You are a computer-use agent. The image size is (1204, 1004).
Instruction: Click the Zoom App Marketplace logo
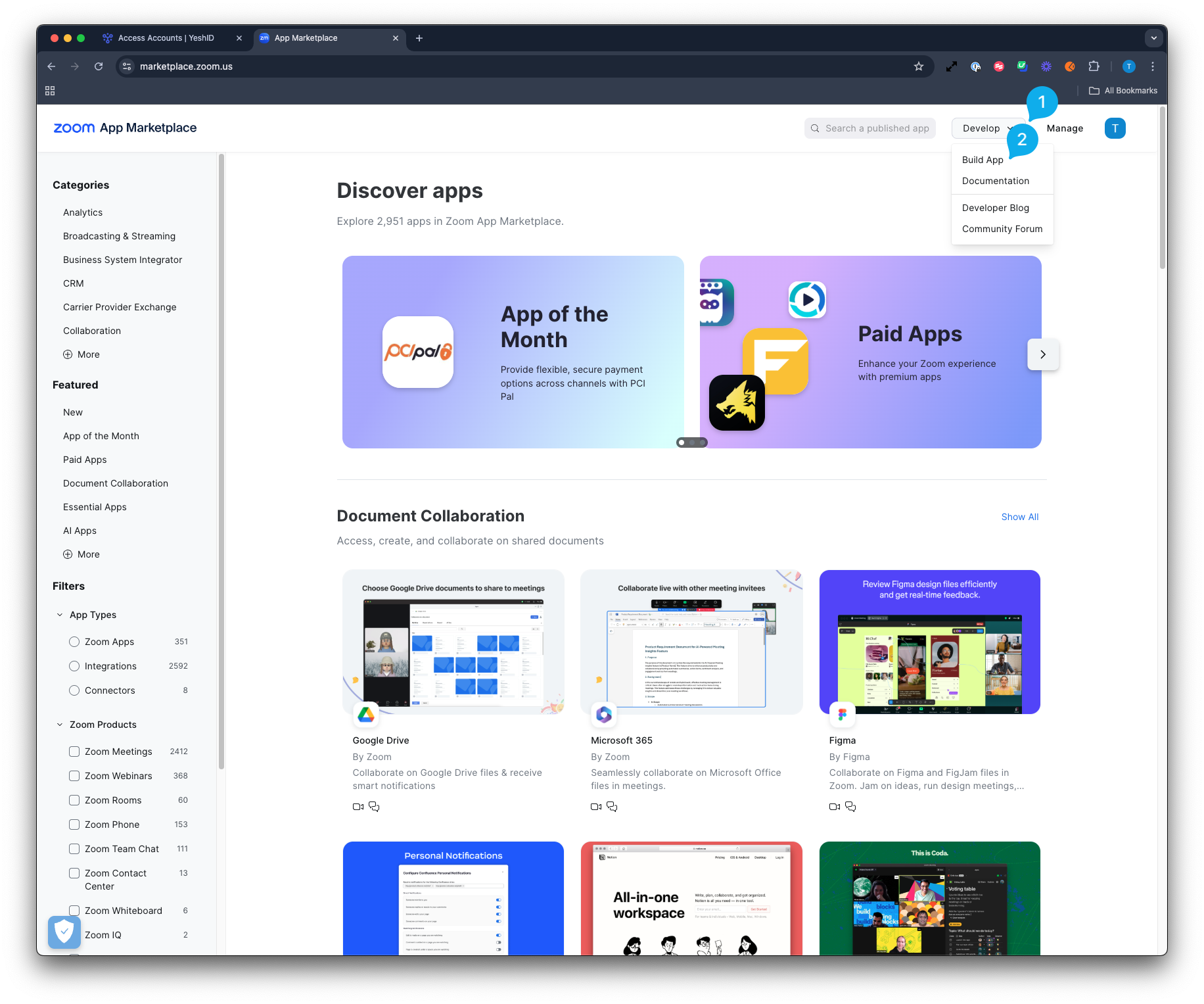coord(125,128)
